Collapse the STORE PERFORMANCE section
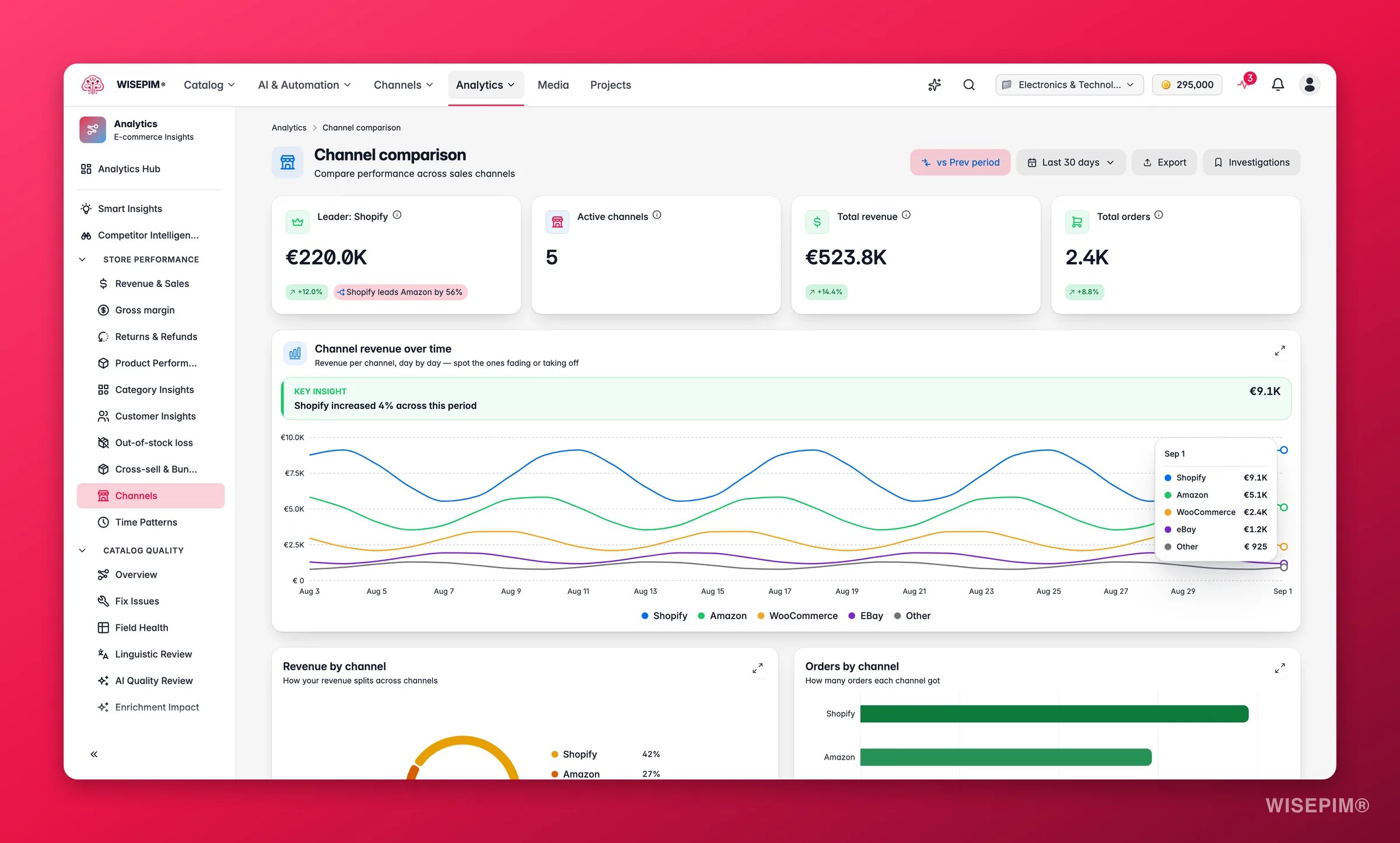1400x843 pixels. (82, 259)
